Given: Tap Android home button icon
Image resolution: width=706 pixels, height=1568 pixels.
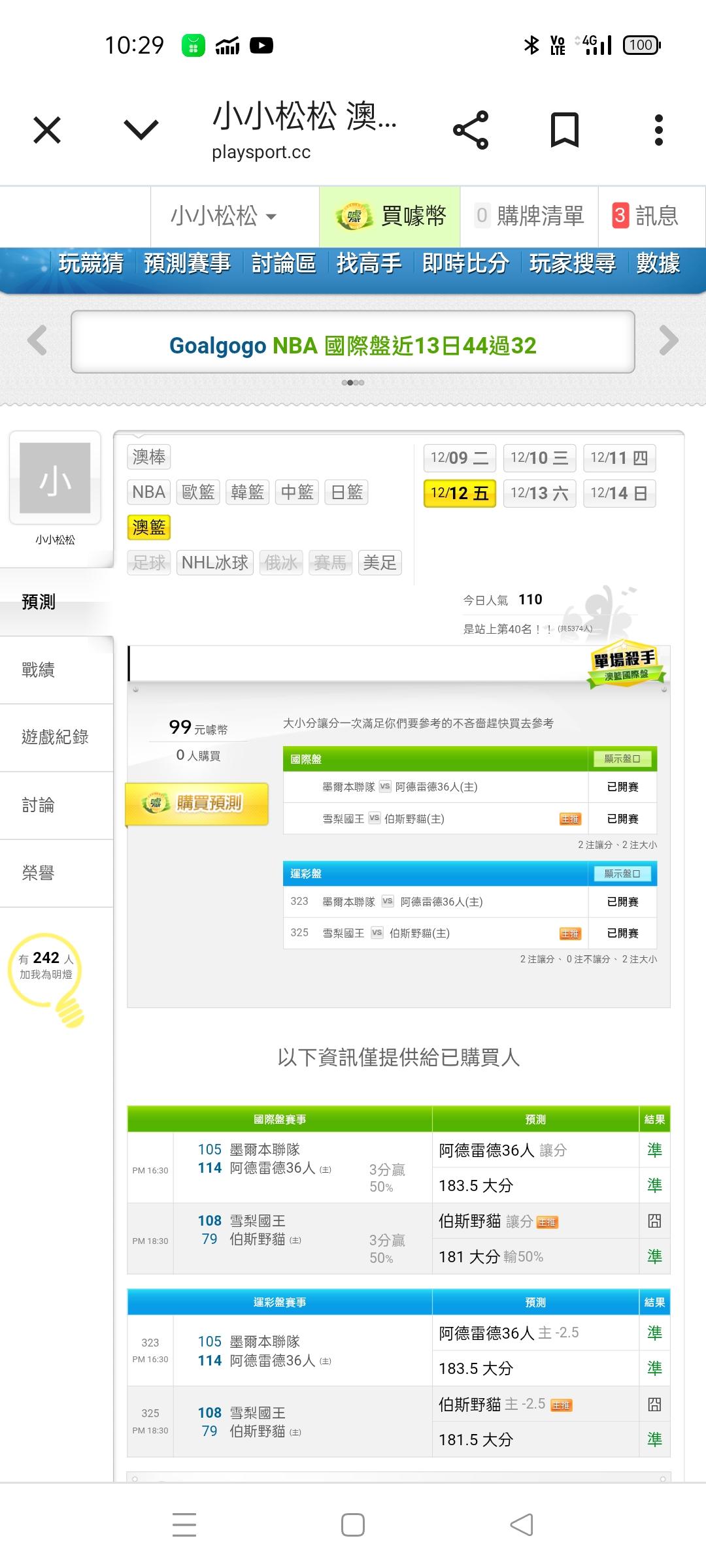Looking at the screenshot, I should (x=353, y=1525).
